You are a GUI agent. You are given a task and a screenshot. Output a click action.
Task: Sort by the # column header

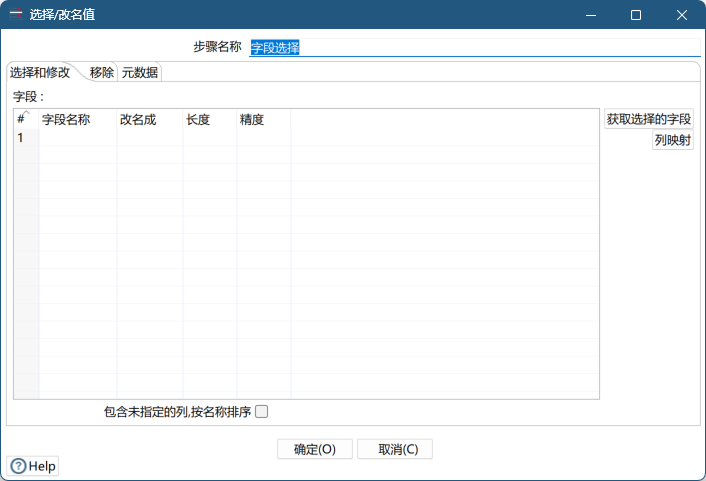point(26,119)
